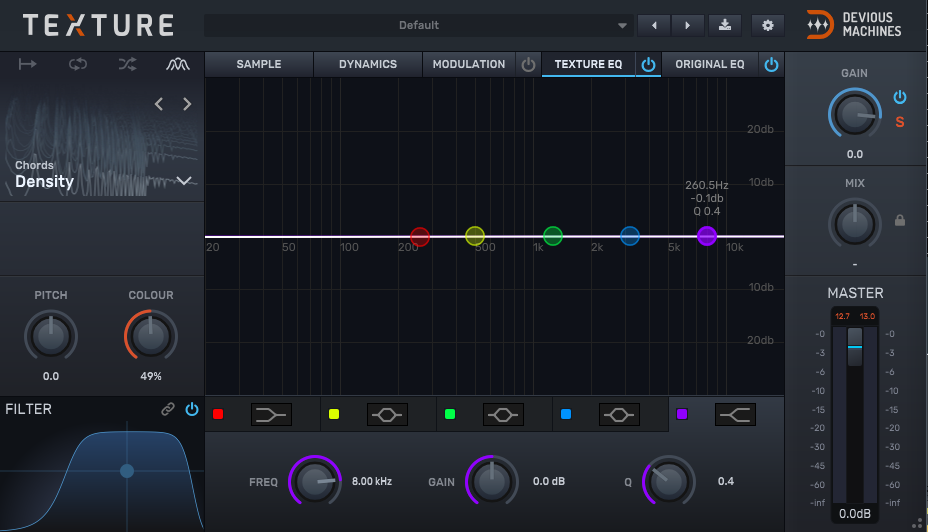Viewport: 928px width, 532px height.
Task: Select the one-shot playback mode arrow icon
Action: point(27,64)
